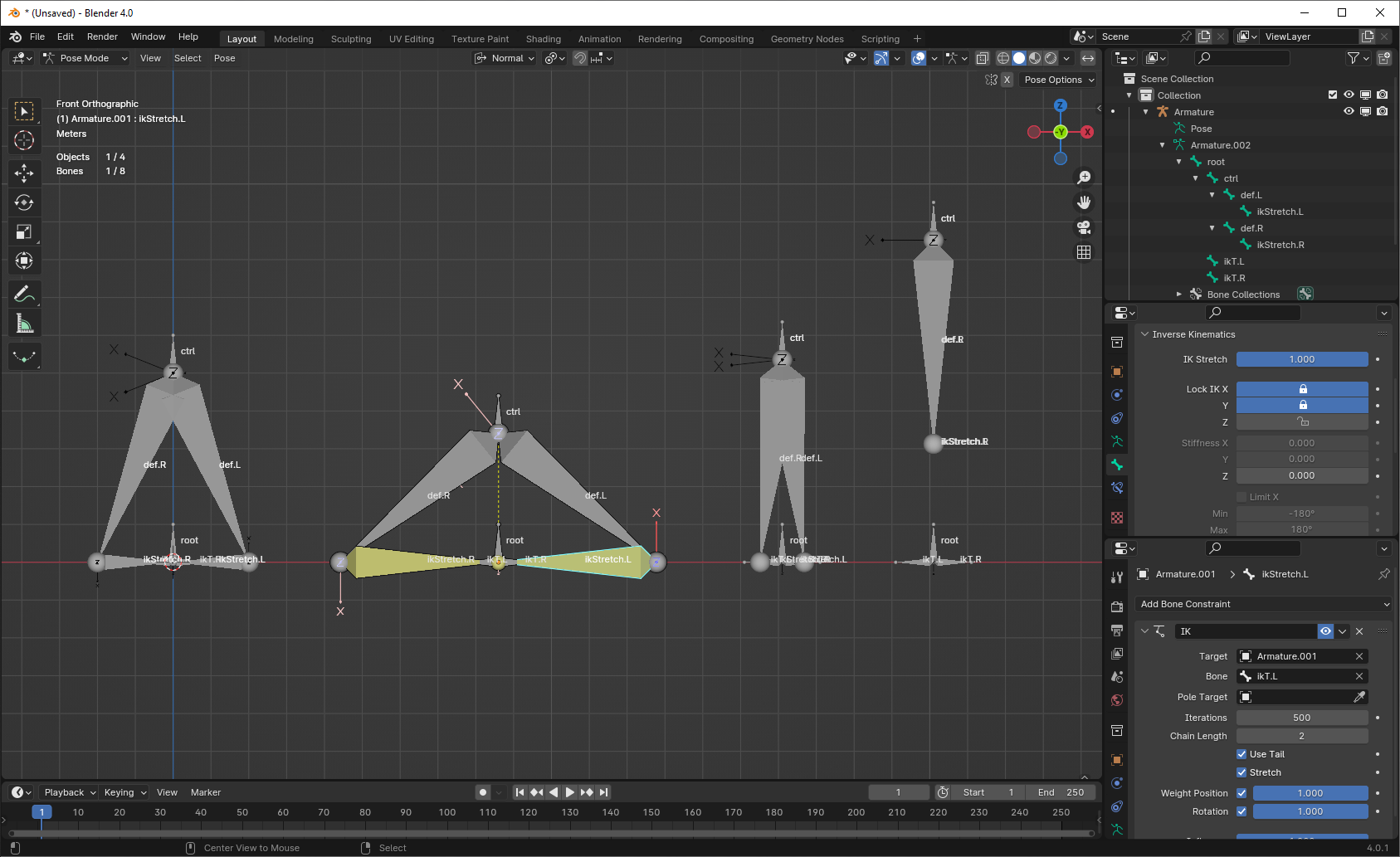
Task: Toggle Lock IK Z lock button
Action: (x=1302, y=422)
